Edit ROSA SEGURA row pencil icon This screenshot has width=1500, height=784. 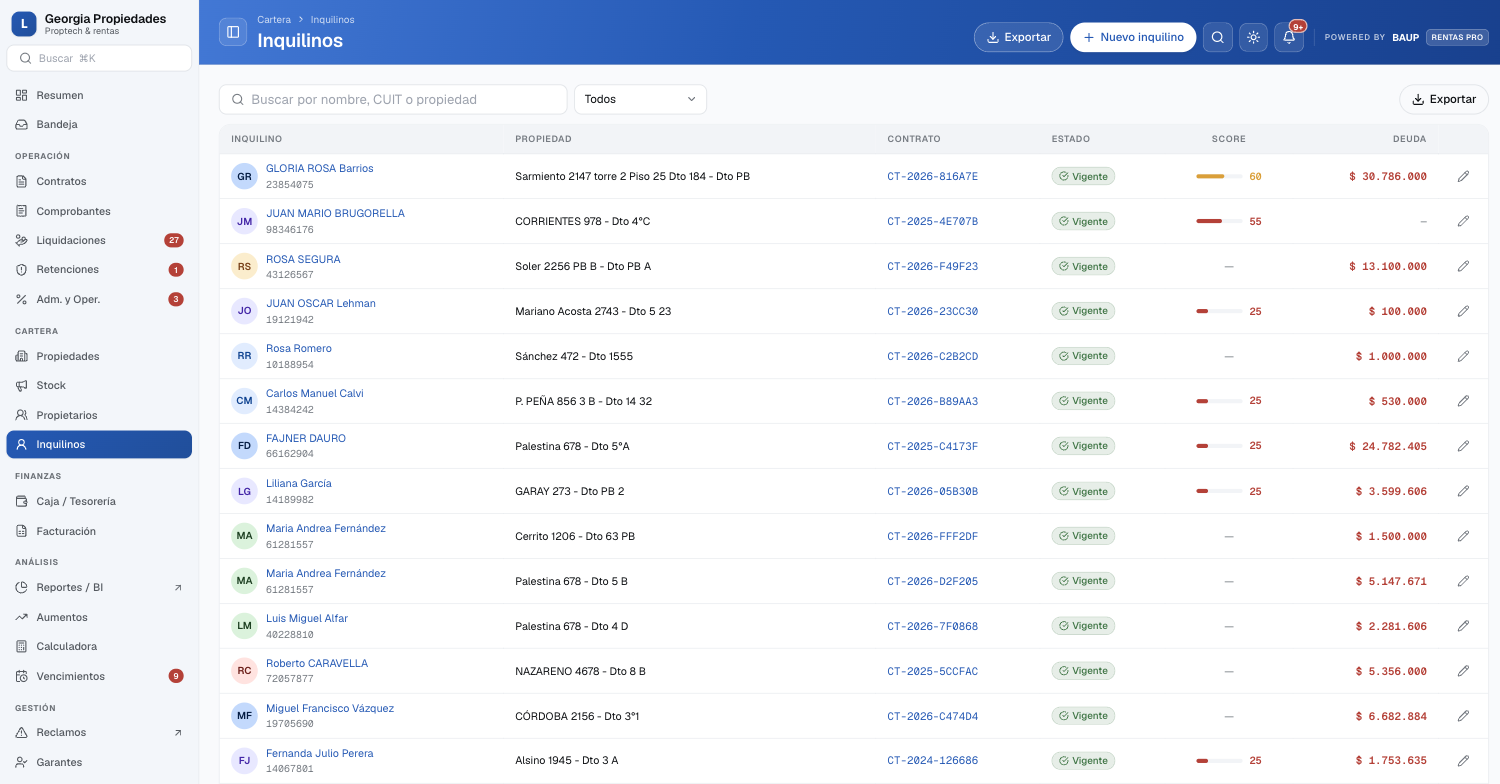coord(1463,266)
